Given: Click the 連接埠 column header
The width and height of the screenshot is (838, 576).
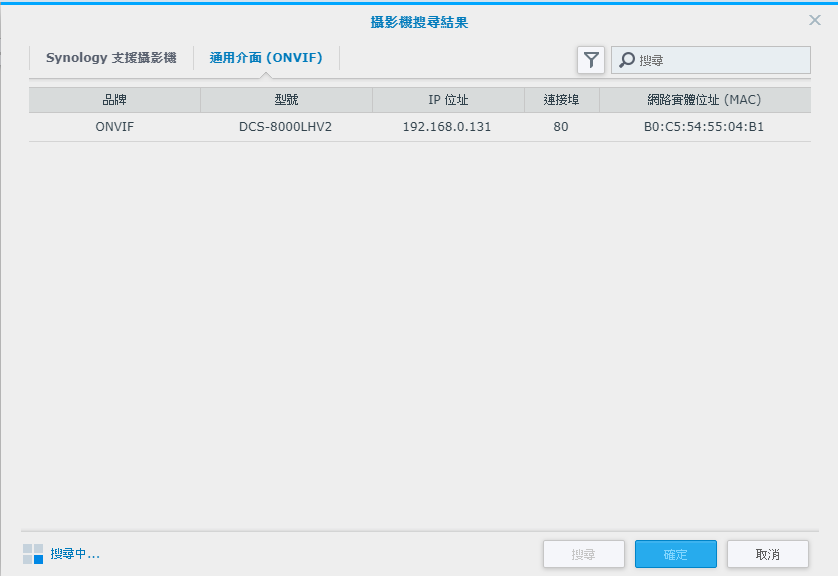Looking at the screenshot, I should pos(561,100).
